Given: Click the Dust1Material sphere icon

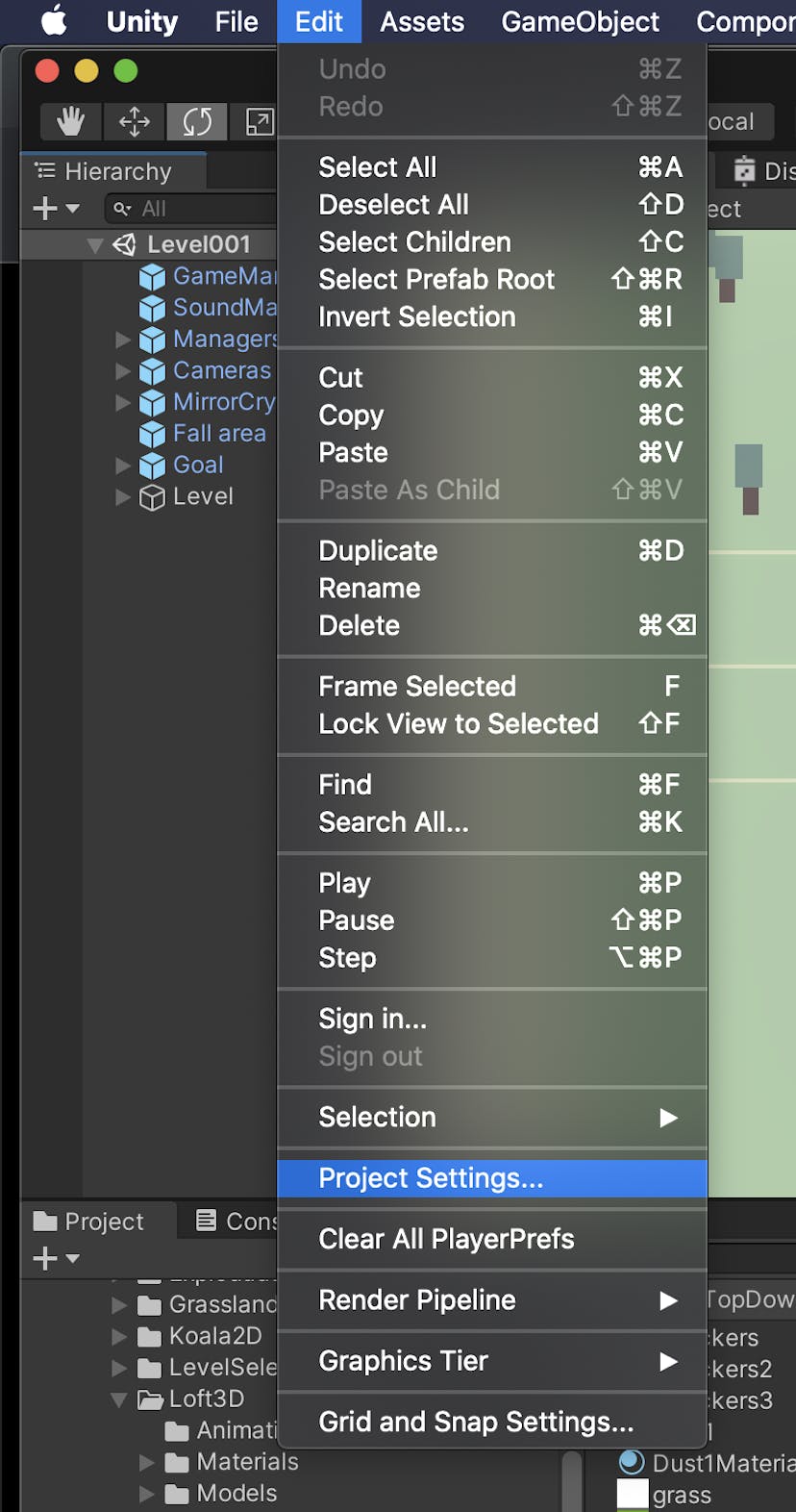Looking at the screenshot, I should [632, 1462].
